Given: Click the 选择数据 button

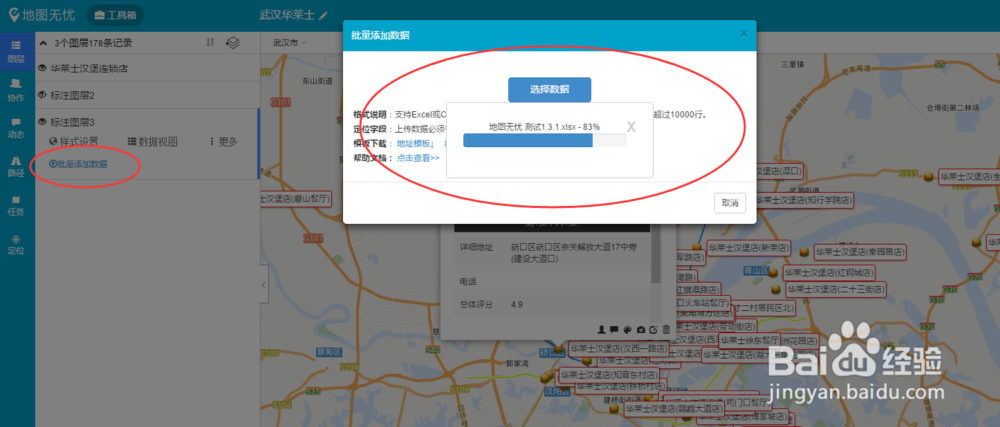Looking at the screenshot, I should (550, 89).
